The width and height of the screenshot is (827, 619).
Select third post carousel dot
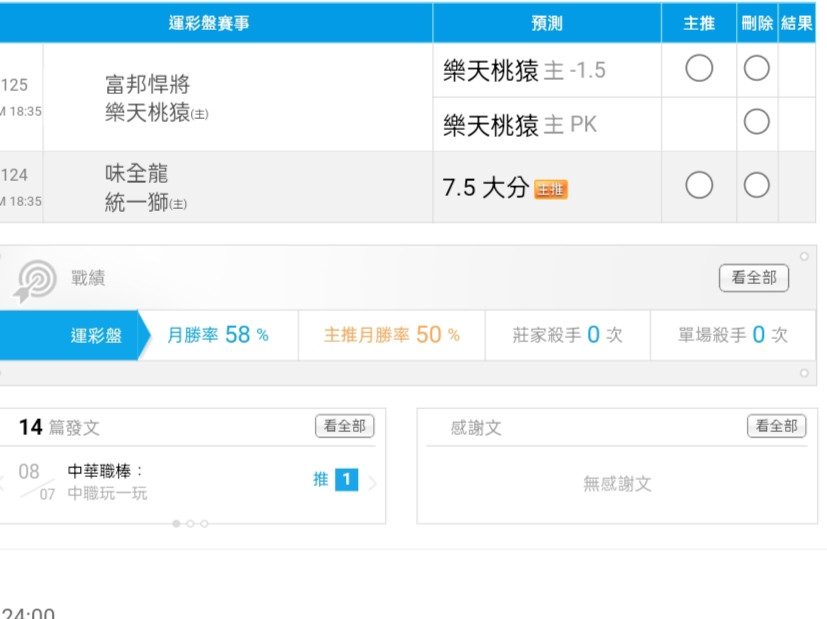pyautogui.click(x=204, y=524)
